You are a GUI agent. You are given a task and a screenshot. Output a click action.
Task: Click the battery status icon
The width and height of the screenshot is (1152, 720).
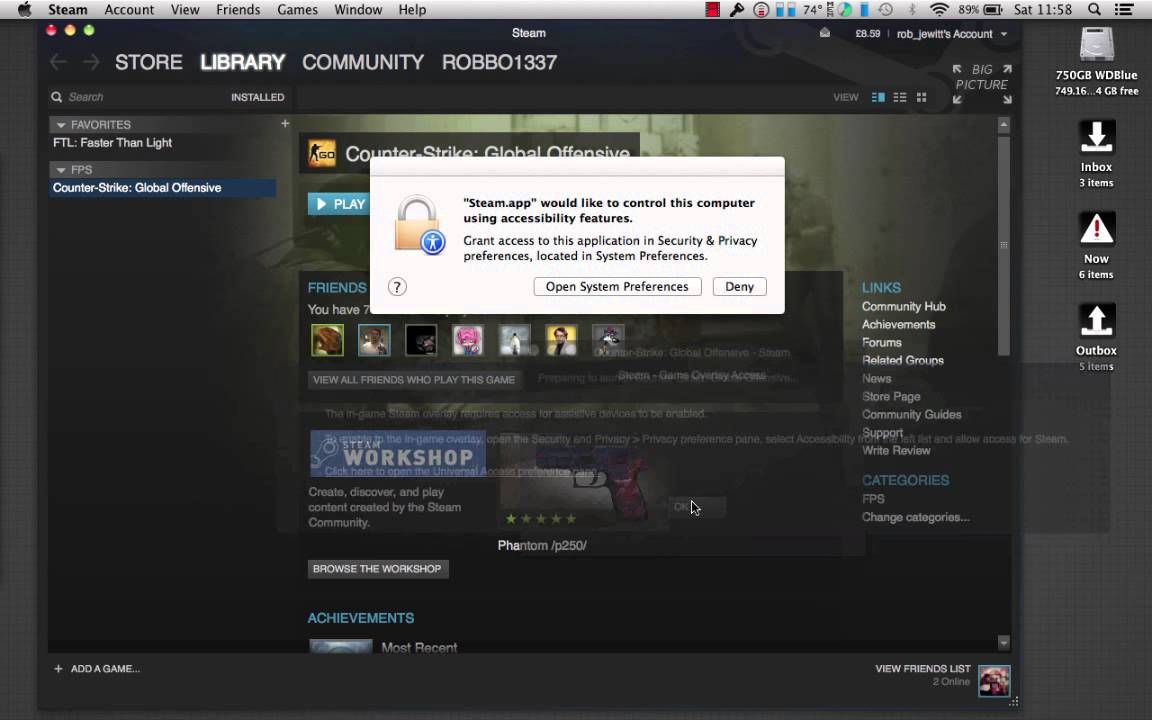[x=993, y=10]
